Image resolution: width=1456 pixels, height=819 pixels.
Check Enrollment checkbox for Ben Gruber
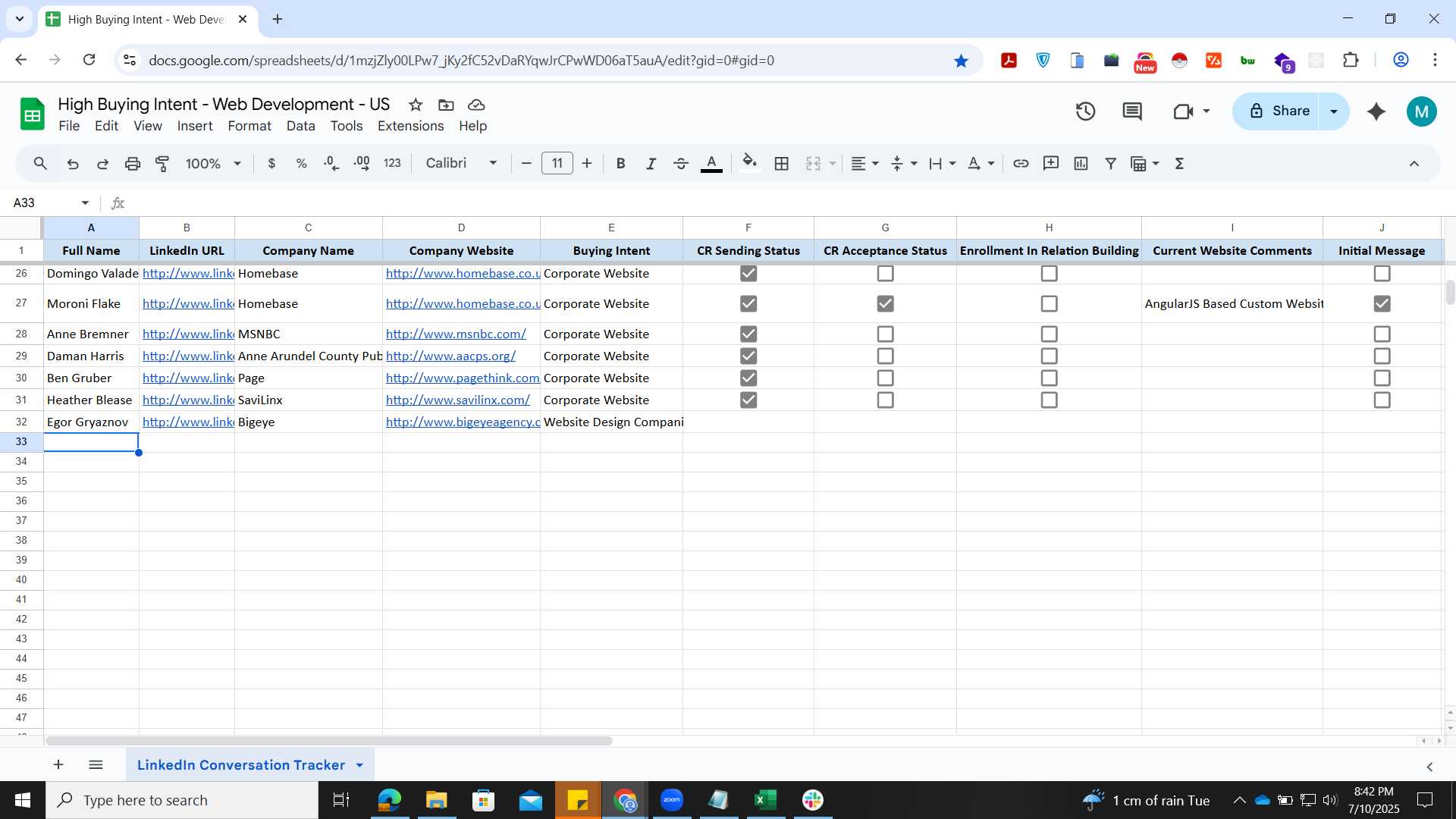1049,378
